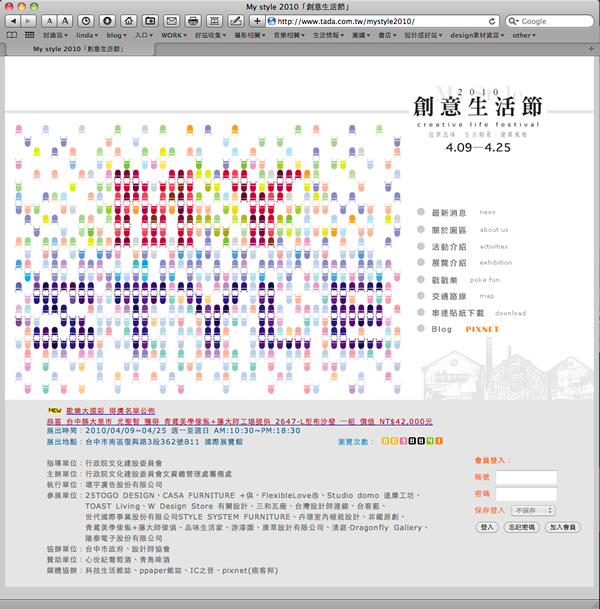Add bookmark with the plus button
Image resolution: width=600 pixels, height=609 pixels.
[257, 21]
